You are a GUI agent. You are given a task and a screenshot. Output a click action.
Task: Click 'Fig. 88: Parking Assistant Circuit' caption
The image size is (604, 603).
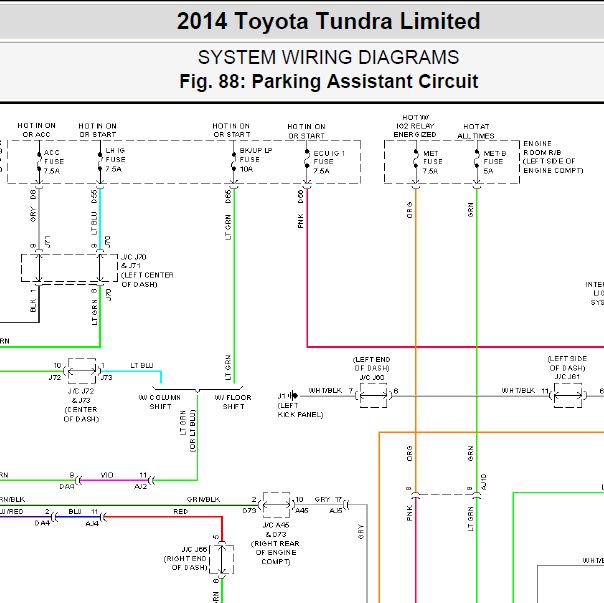[329, 81]
